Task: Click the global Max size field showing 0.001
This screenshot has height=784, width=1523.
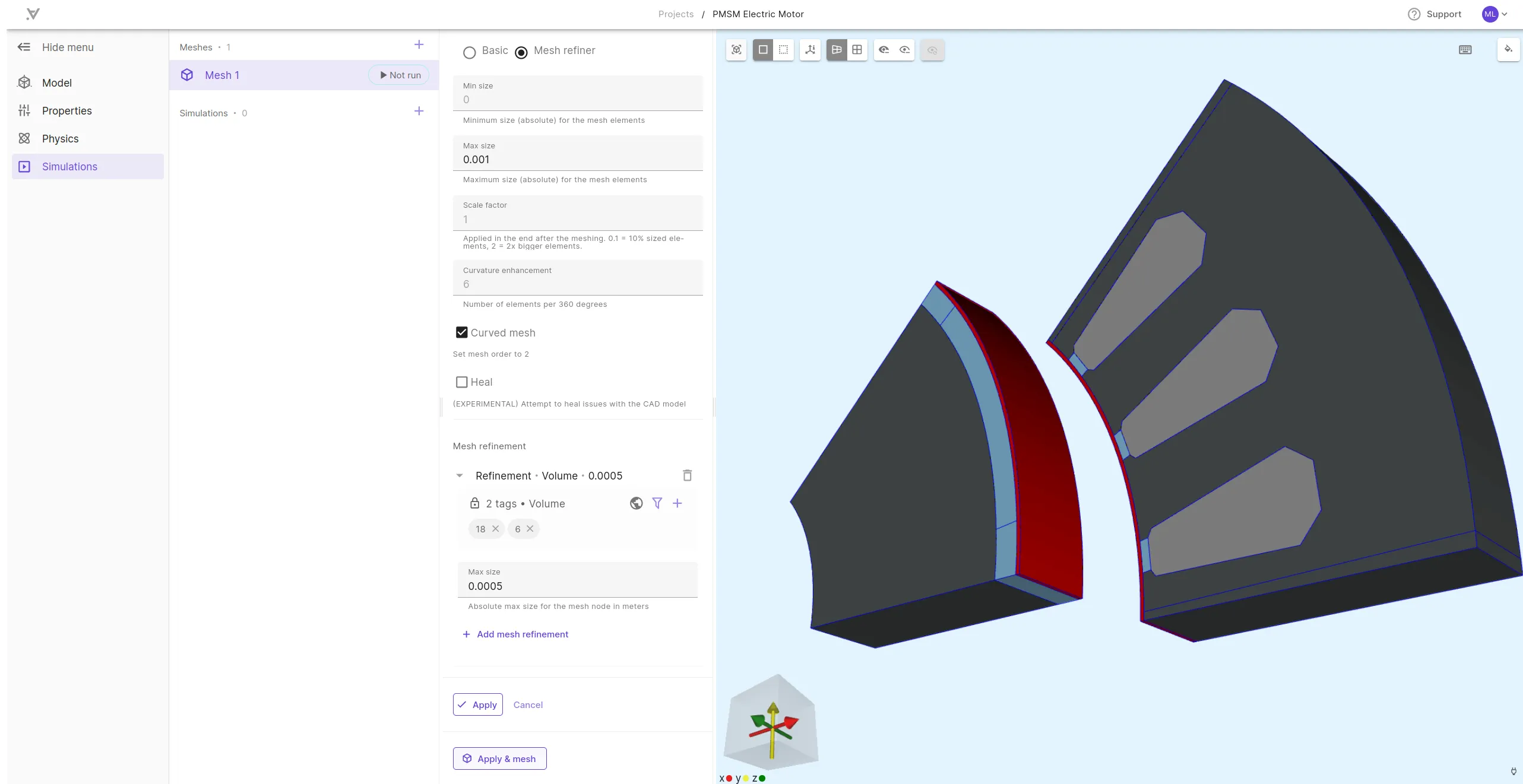Action: click(x=578, y=153)
